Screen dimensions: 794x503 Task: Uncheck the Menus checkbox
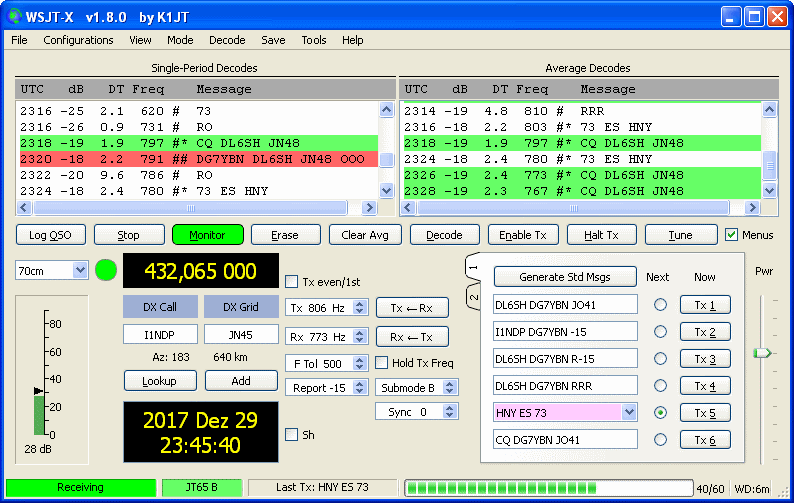[x=732, y=235]
